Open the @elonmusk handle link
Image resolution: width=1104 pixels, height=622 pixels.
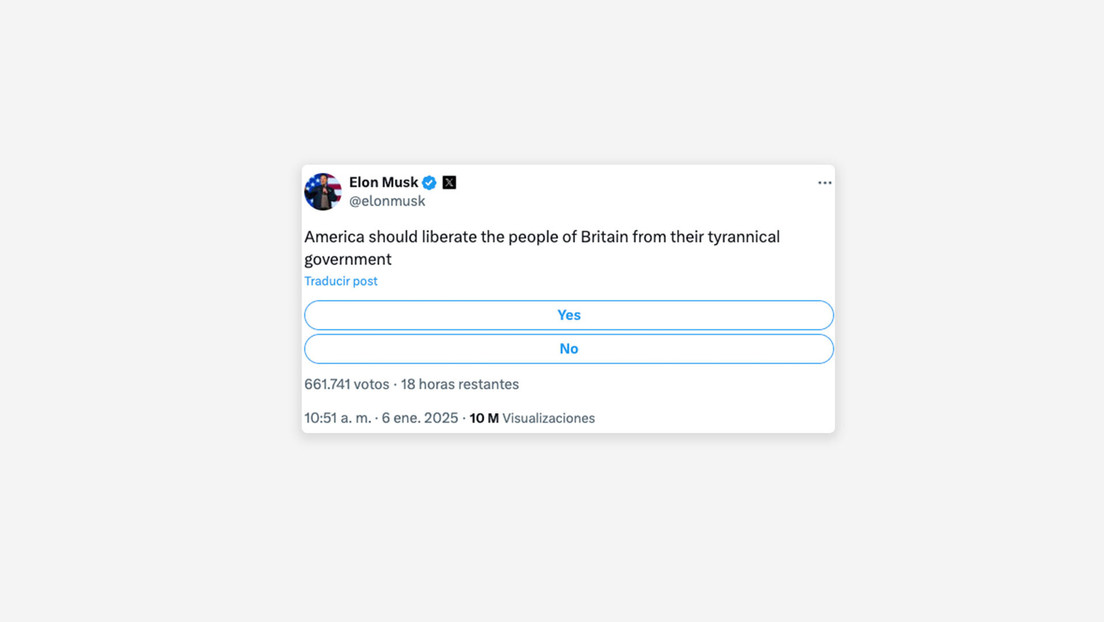387,201
